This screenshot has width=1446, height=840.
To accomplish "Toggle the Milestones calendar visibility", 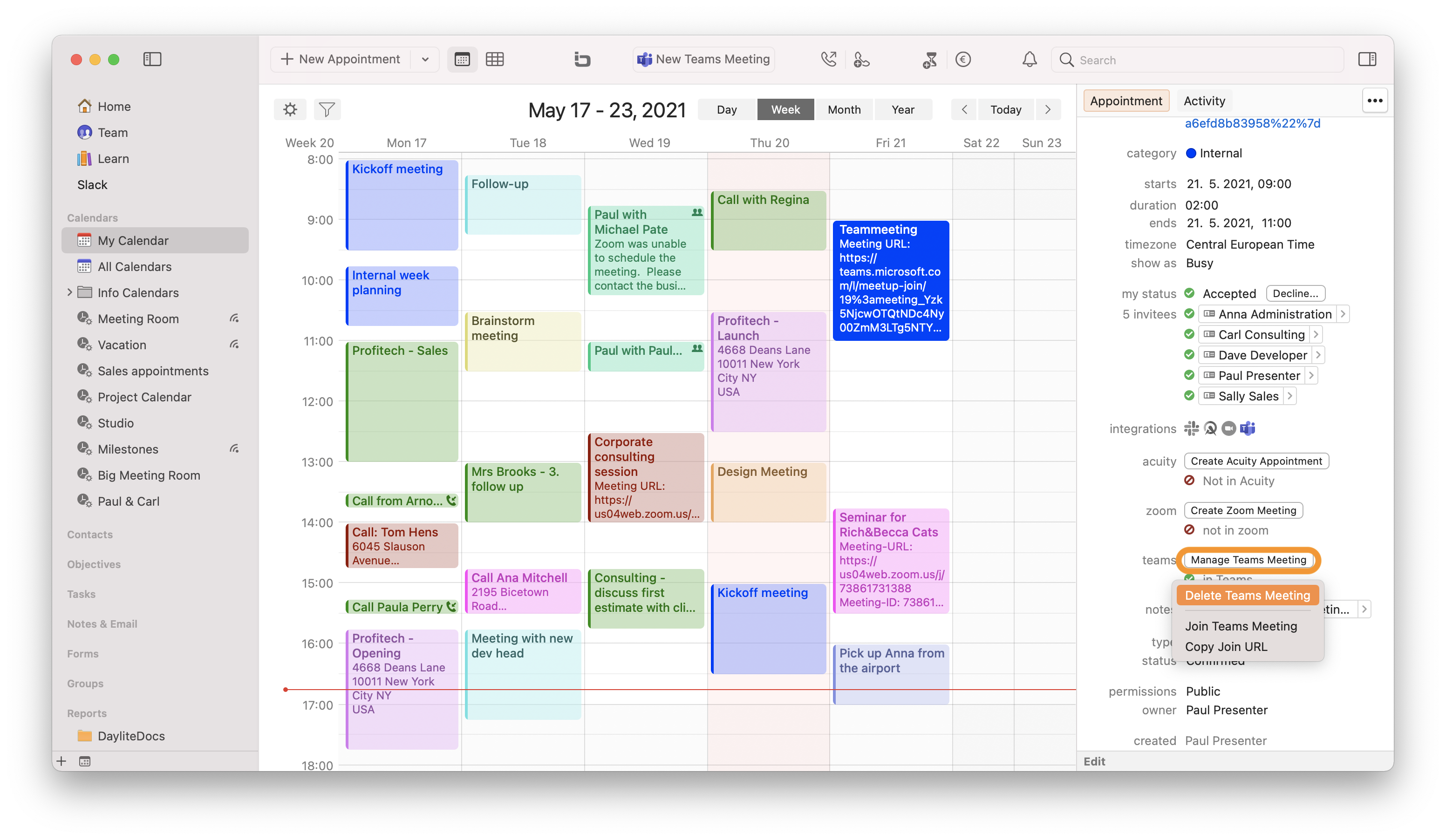I will (x=129, y=448).
